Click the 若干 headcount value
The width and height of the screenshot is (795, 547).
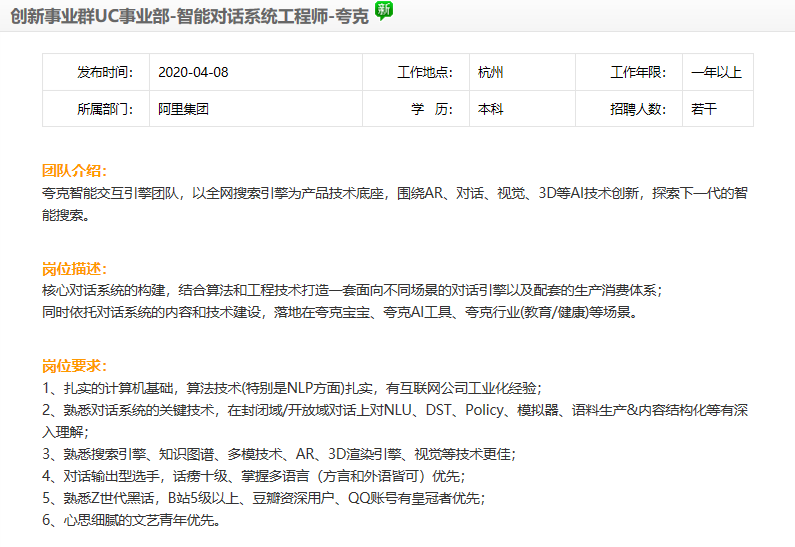(x=704, y=109)
